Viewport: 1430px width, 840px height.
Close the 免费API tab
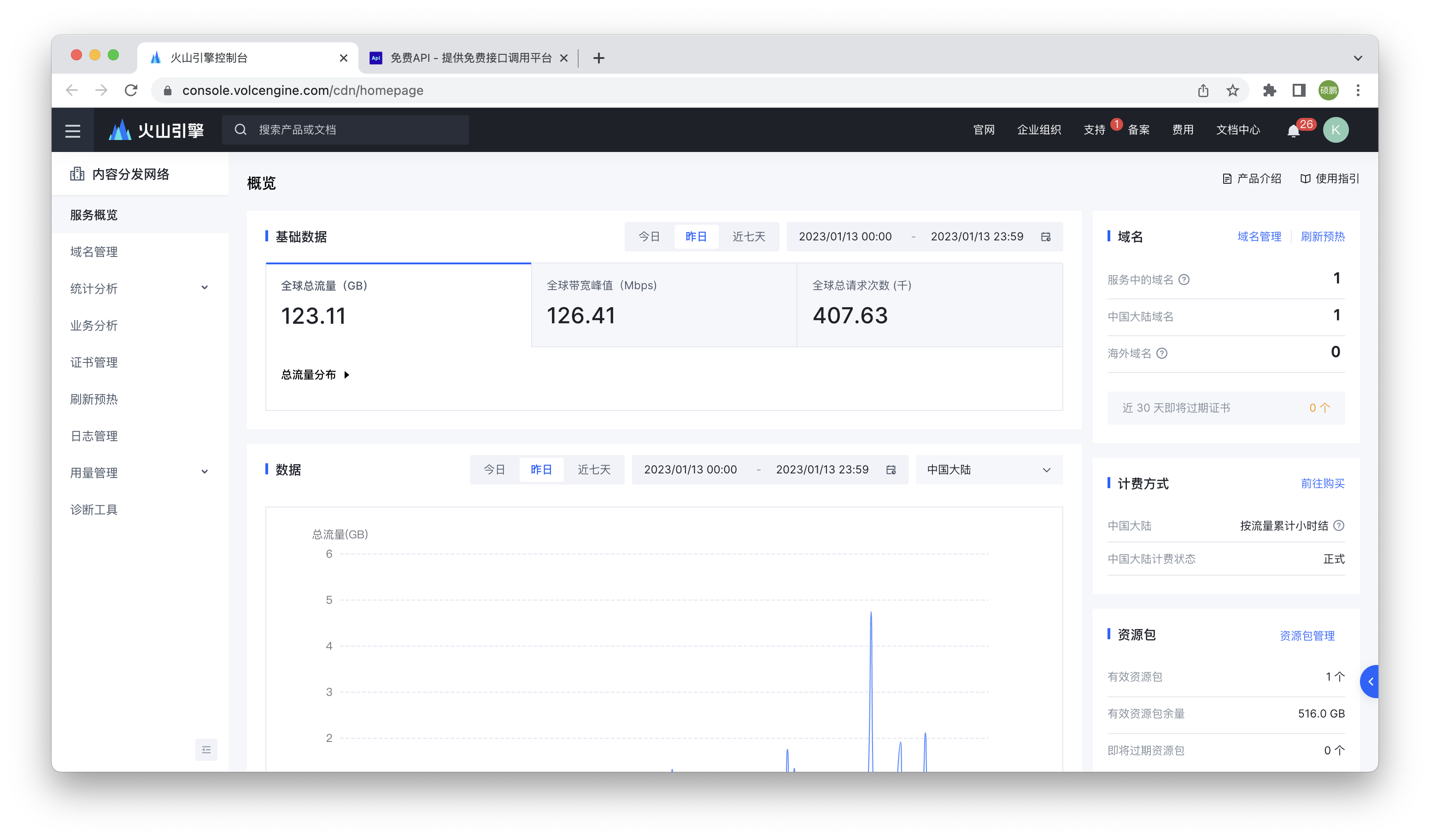[563, 58]
